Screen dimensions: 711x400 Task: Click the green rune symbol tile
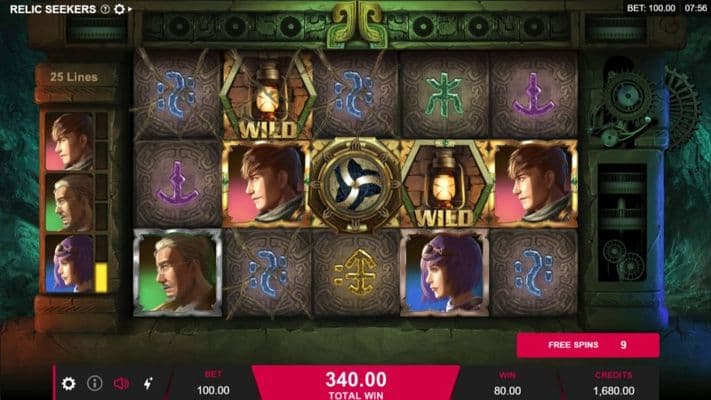click(444, 95)
